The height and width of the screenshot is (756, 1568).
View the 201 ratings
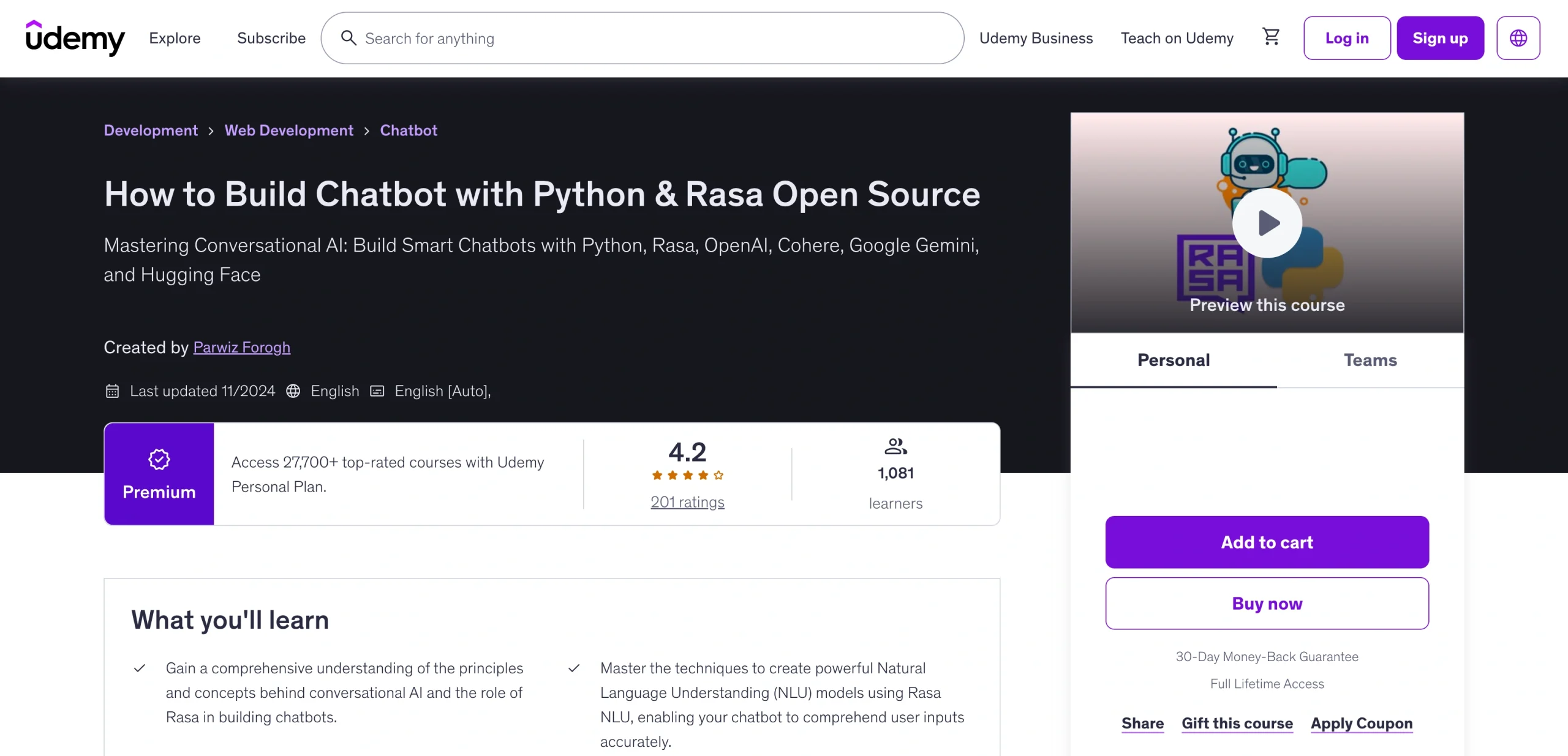(x=687, y=502)
